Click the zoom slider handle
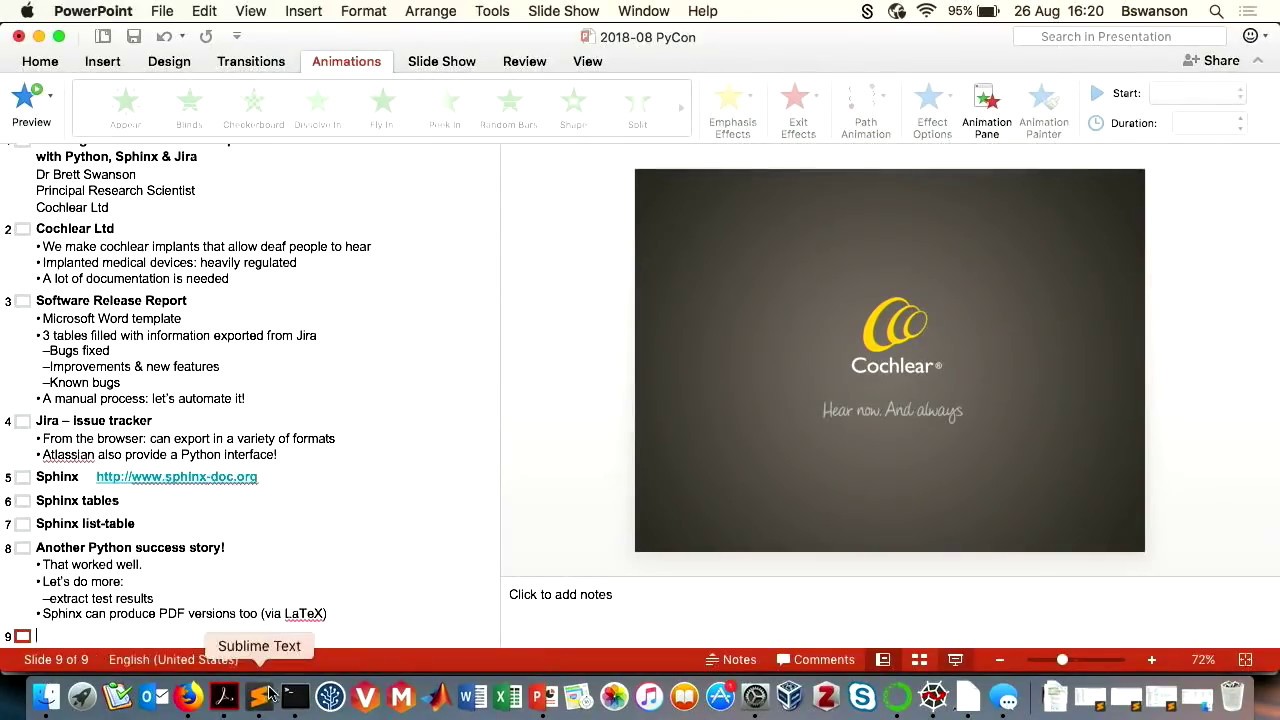 tap(1062, 660)
